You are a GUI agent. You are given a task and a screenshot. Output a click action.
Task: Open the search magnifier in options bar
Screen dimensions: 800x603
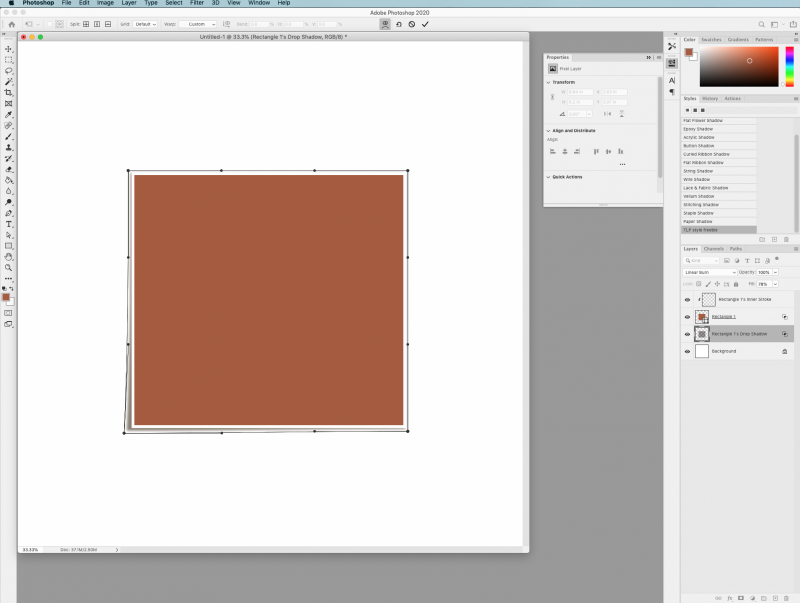[x=761, y=24]
